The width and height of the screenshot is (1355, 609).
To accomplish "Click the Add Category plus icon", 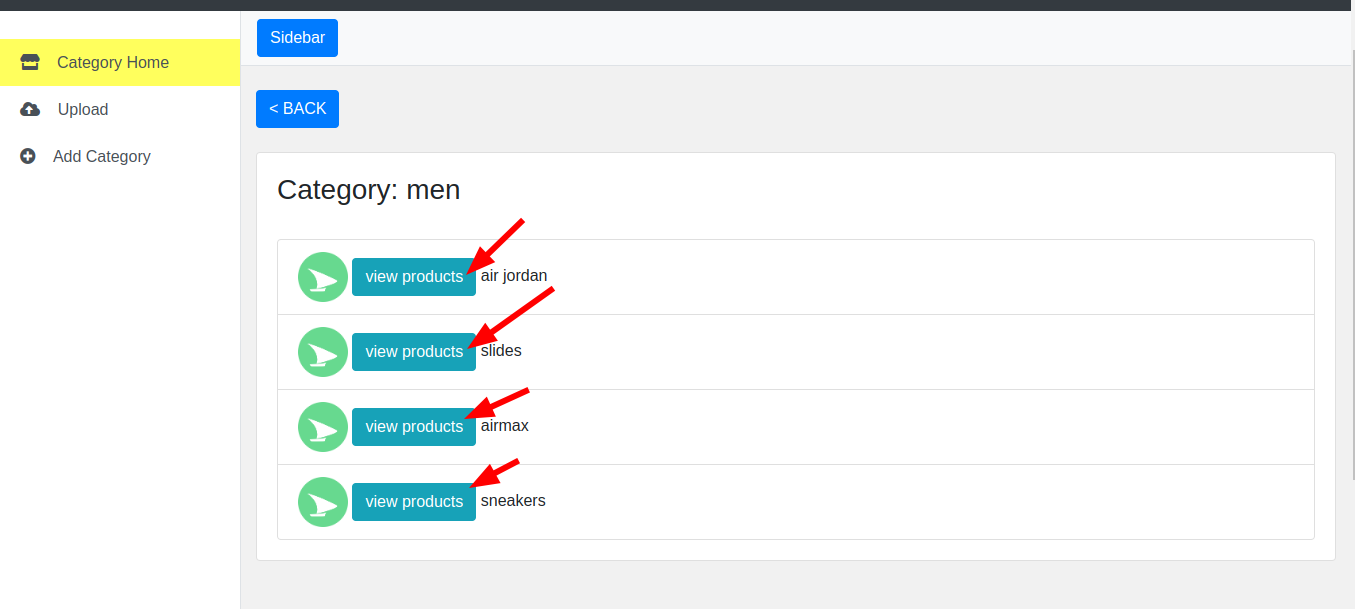I will pos(28,156).
